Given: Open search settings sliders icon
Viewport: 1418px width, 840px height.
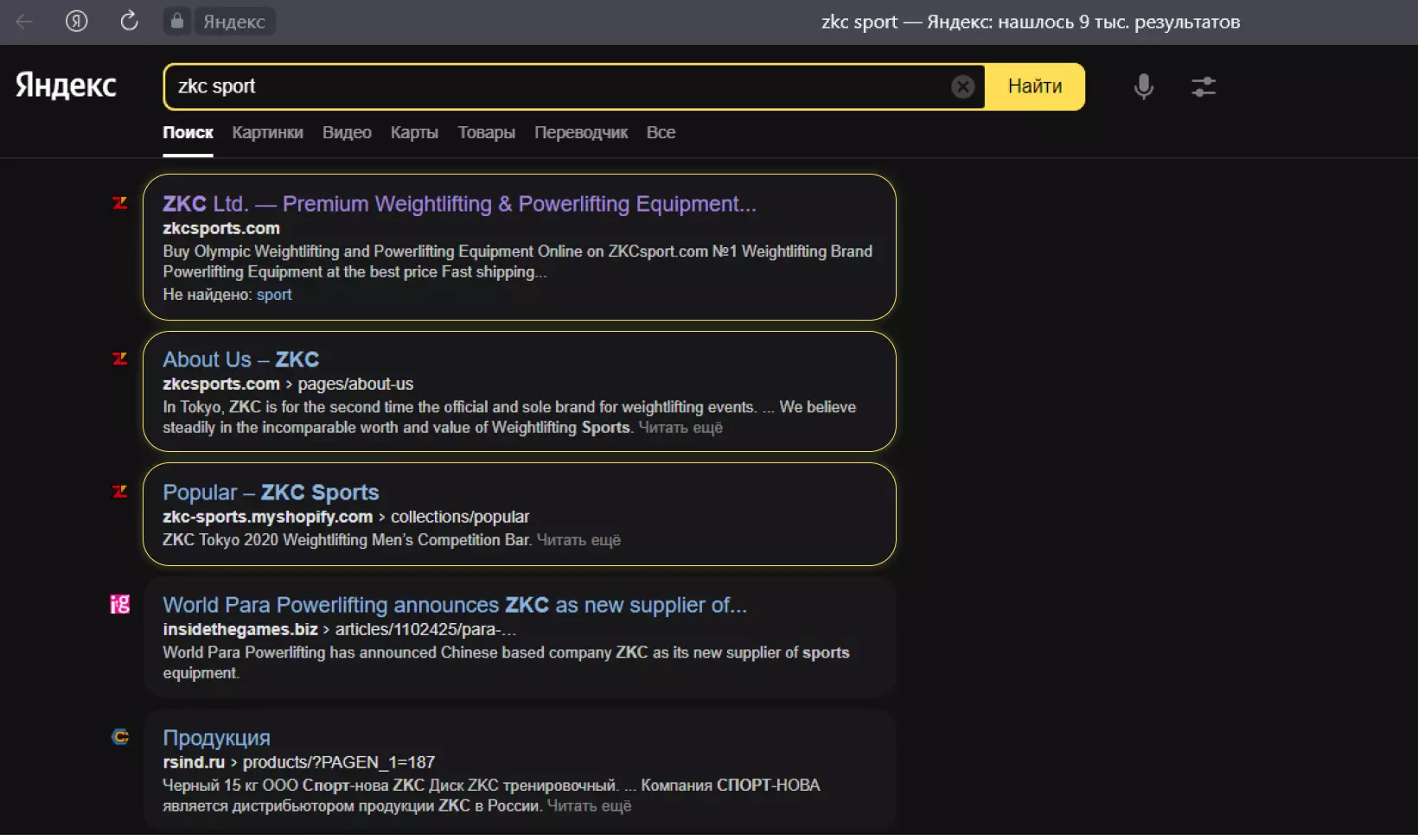Looking at the screenshot, I should point(1204,86).
